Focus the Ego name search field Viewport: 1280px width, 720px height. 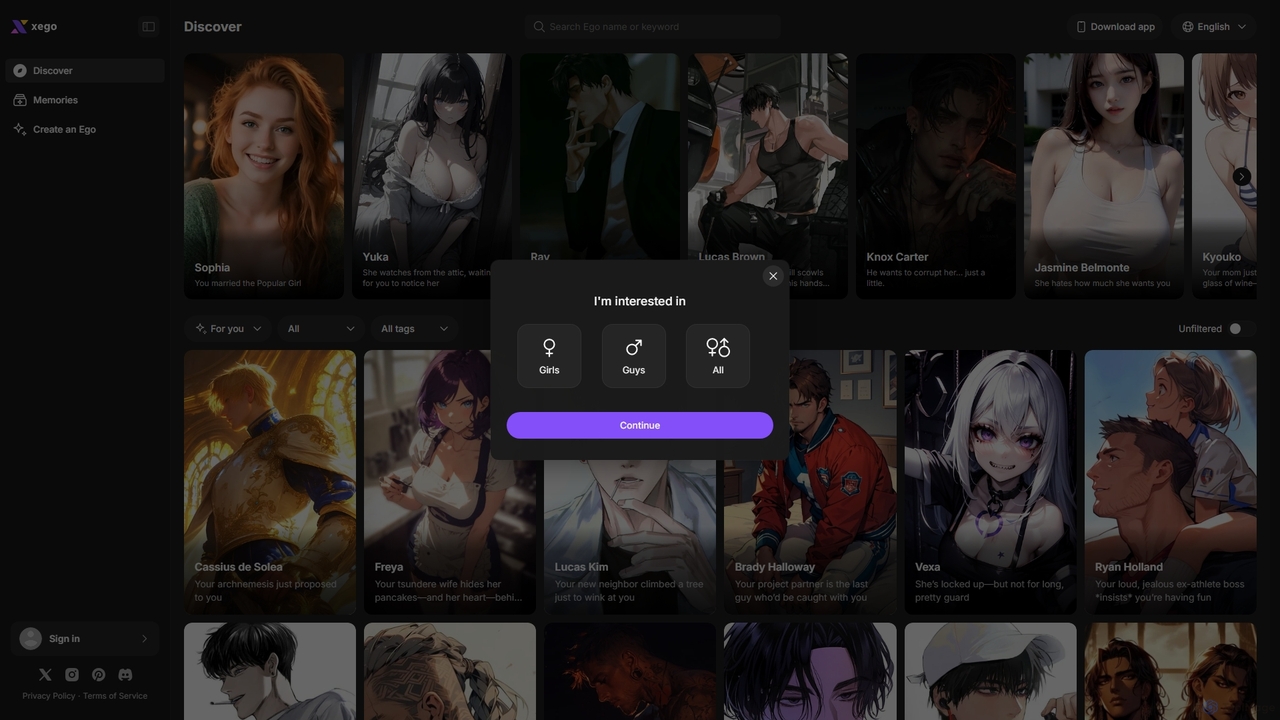pyautogui.click(x=653, y=27)
